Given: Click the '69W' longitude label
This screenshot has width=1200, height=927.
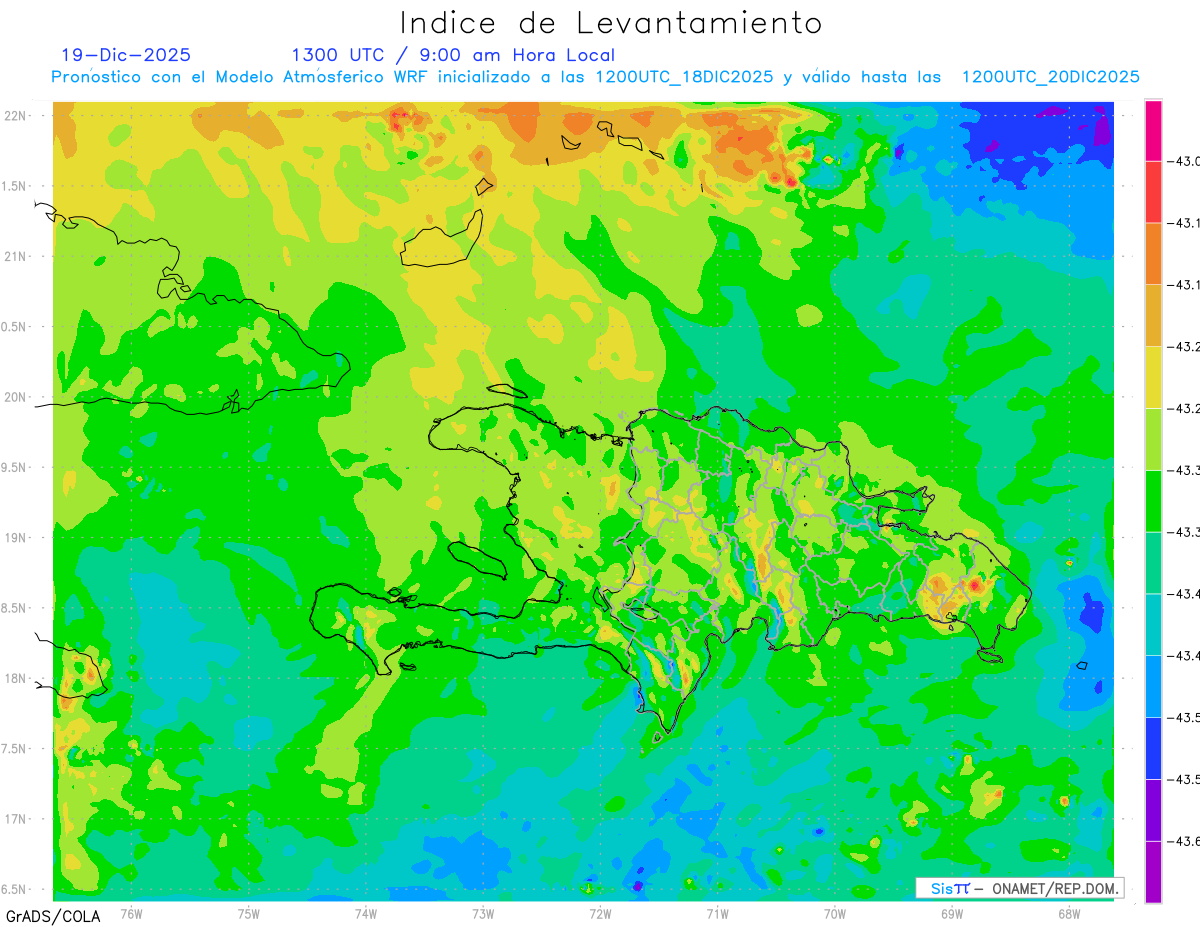Looking at the screenshot, I should 952,913.
